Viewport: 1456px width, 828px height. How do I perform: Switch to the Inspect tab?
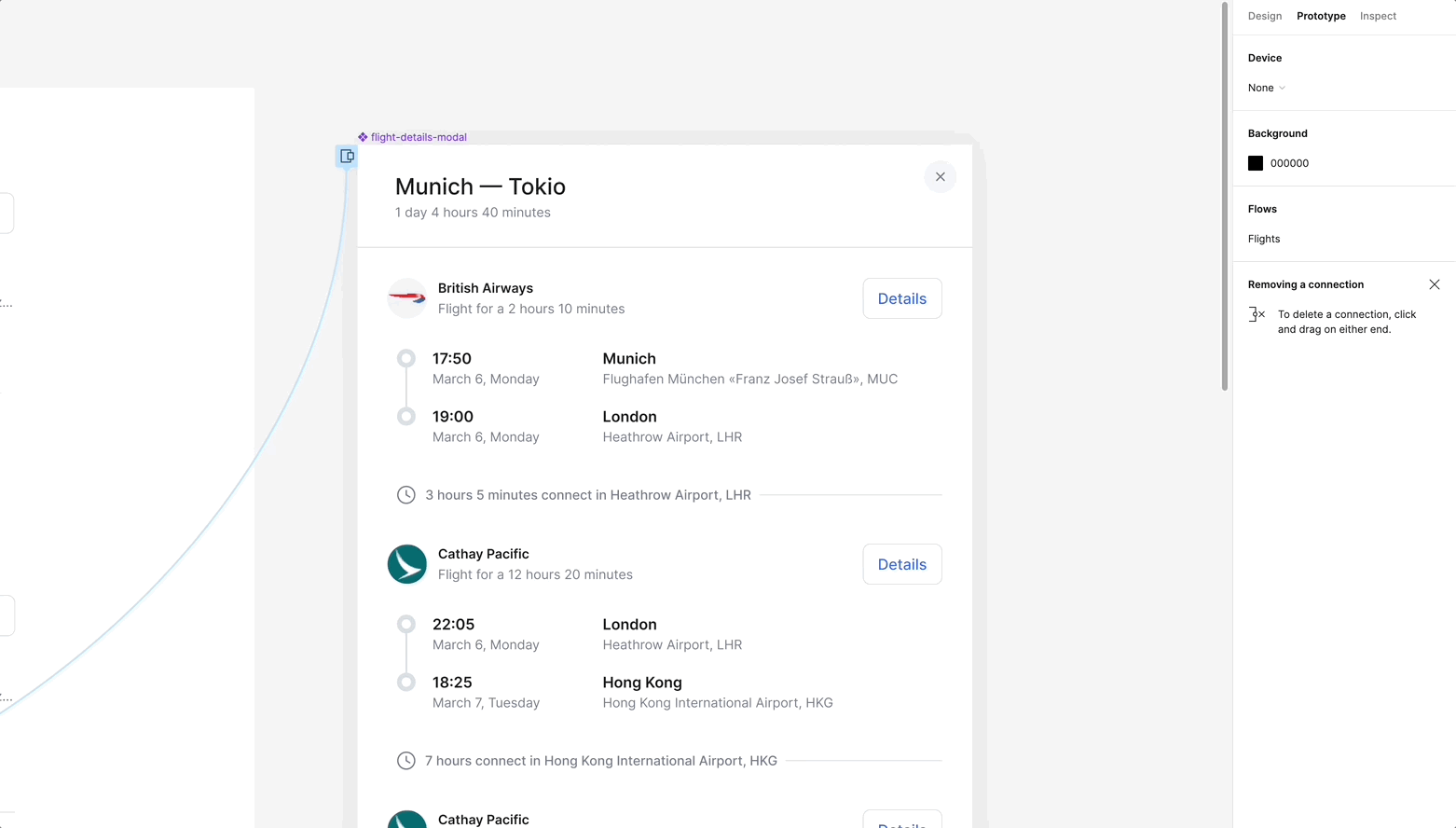tap(1378, 16)
